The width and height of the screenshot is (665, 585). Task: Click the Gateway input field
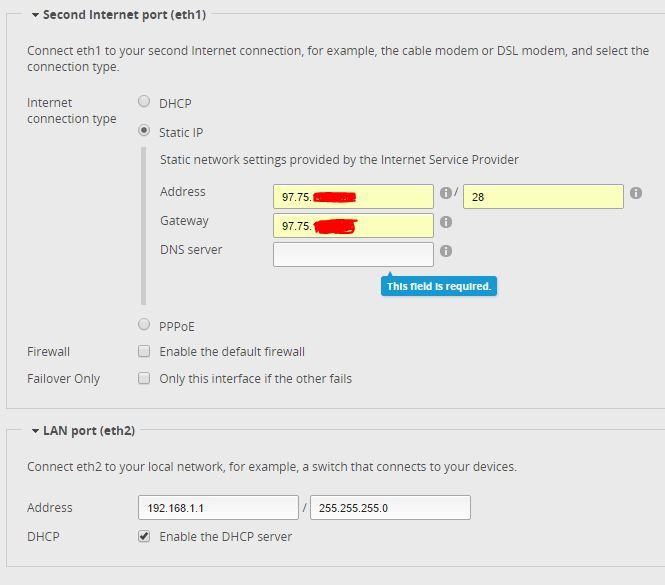[353, 225]
